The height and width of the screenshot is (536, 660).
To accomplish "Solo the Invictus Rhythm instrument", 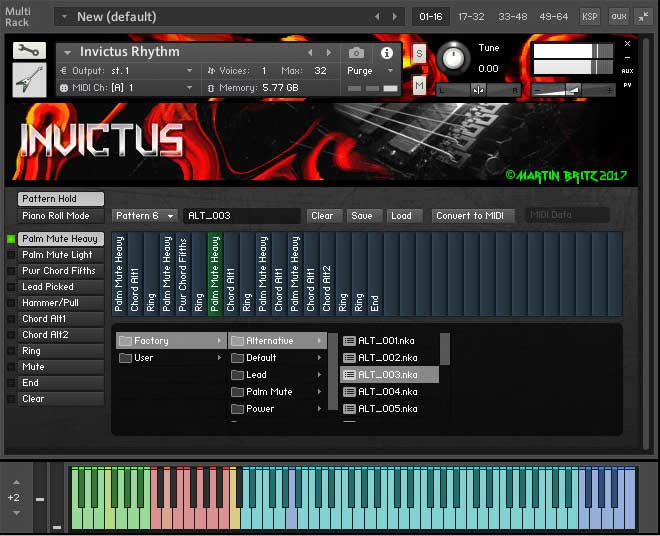I will click(419, 53).
